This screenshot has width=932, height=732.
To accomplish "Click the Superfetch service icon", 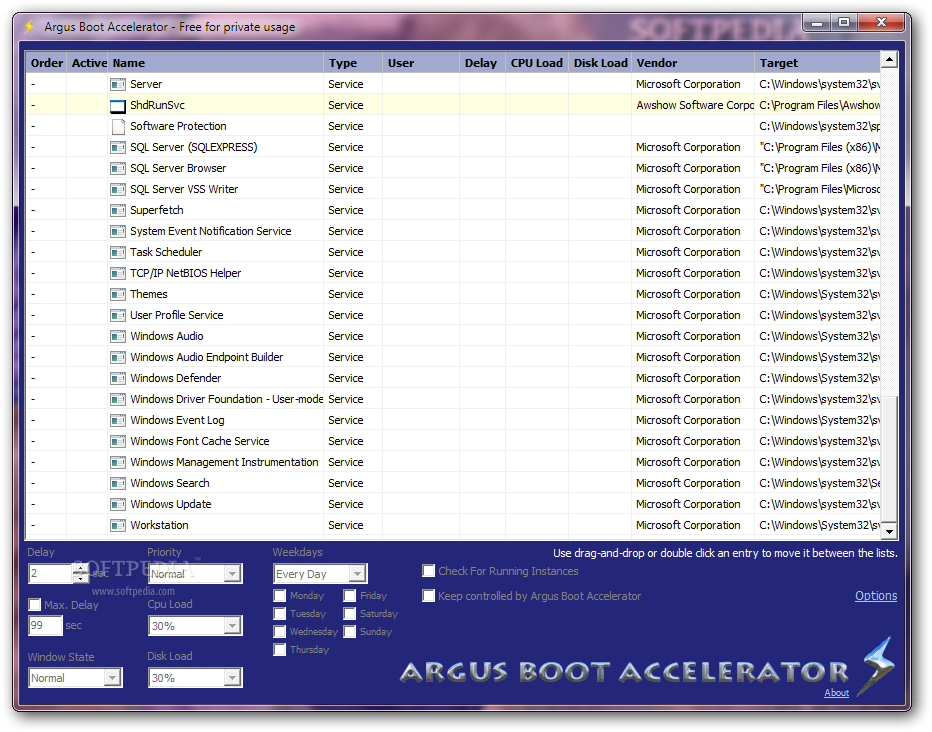I will coord(118,211).
